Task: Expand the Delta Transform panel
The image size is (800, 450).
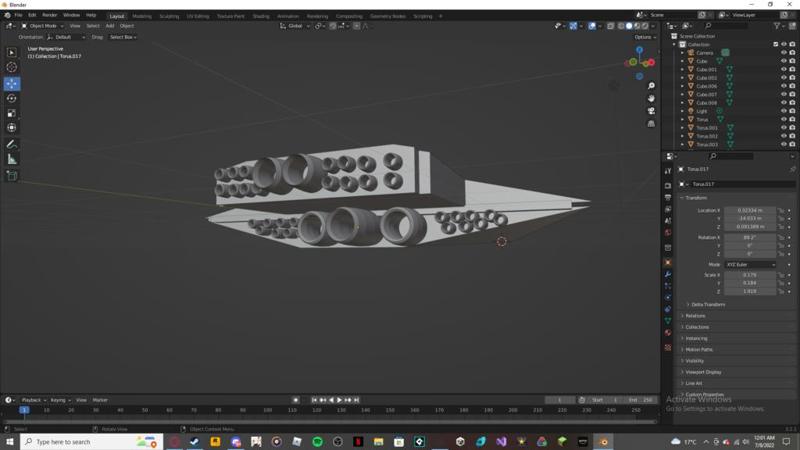Action: coord(706,305)
